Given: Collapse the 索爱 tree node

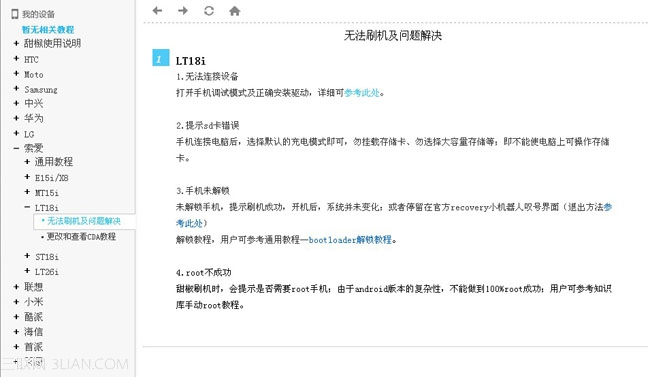Looking at the screenshot, I should click(x=16, y=148).
